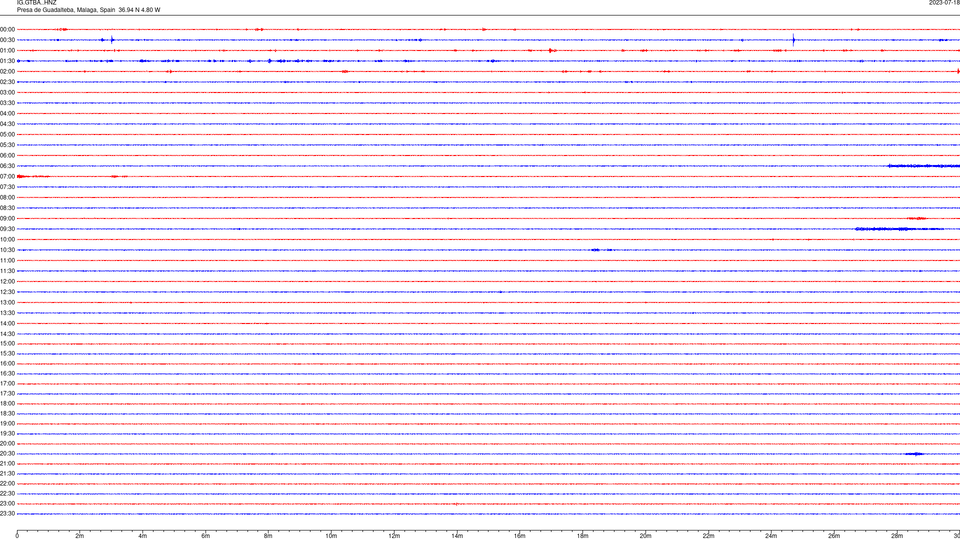Click the 17:00 time label
Screen dimensions: 960x540
pos(7,384)
